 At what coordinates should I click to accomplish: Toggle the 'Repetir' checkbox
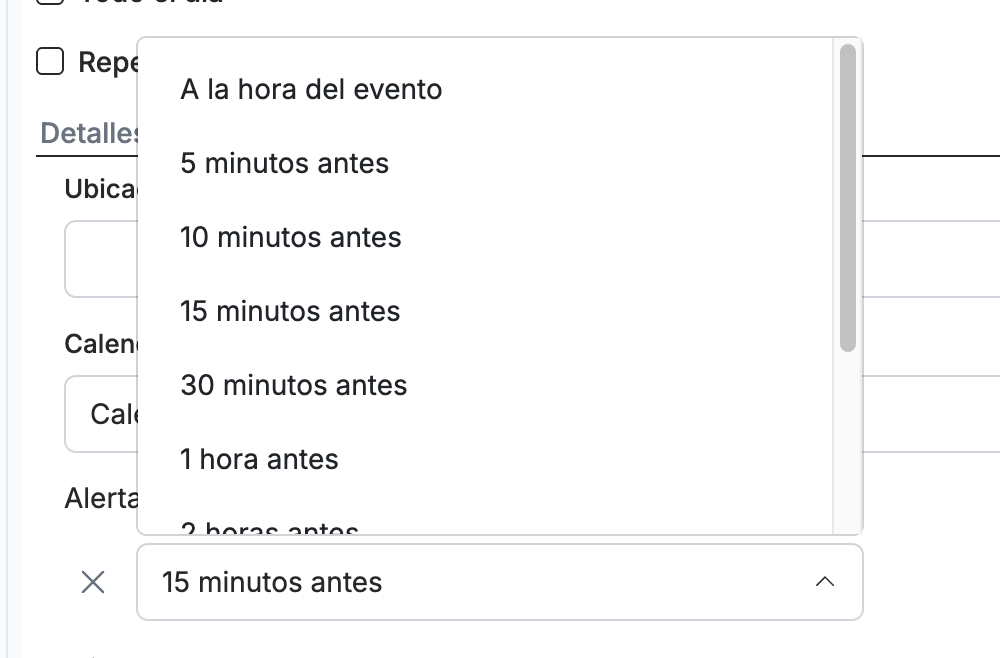coord(50,62)
